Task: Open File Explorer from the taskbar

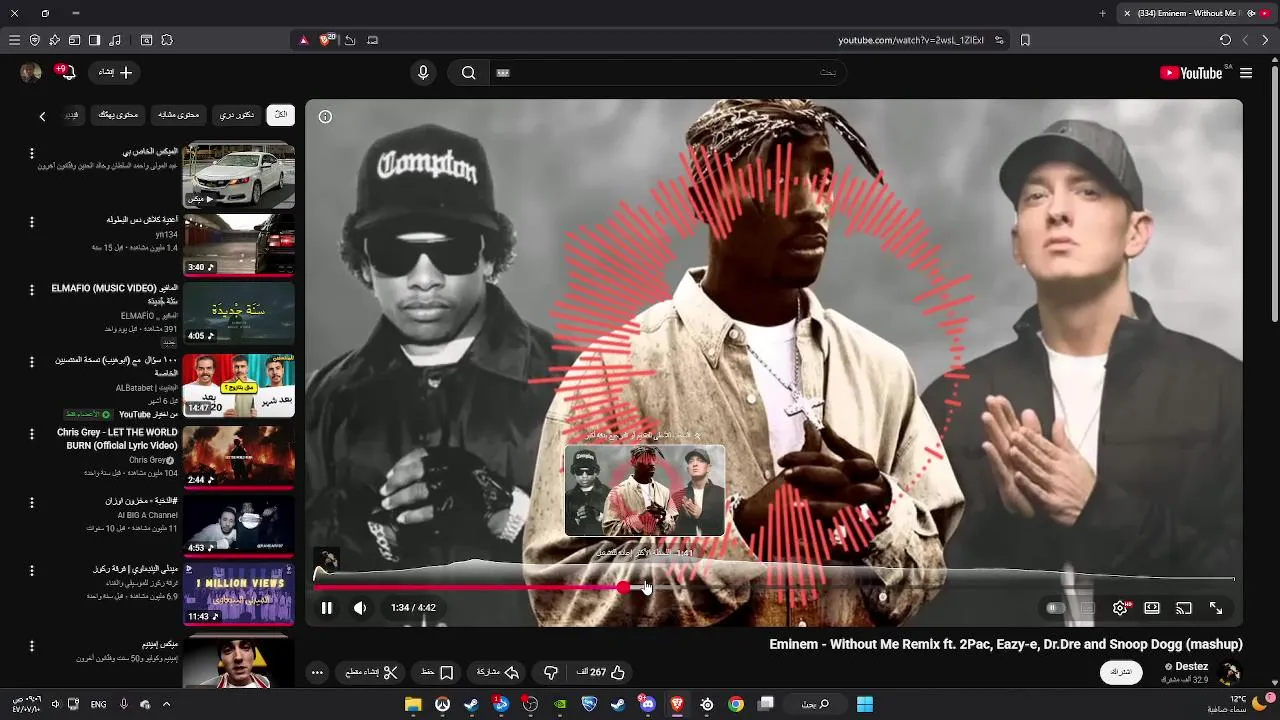Action: click(x=413, y=704)
